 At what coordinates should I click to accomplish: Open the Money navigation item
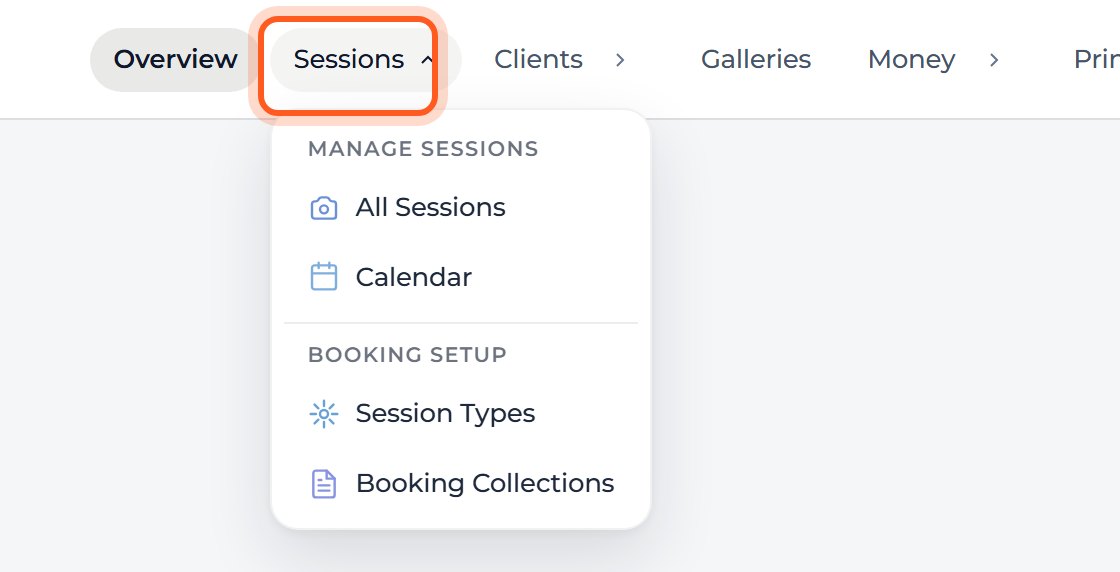[x=911, y=59]
